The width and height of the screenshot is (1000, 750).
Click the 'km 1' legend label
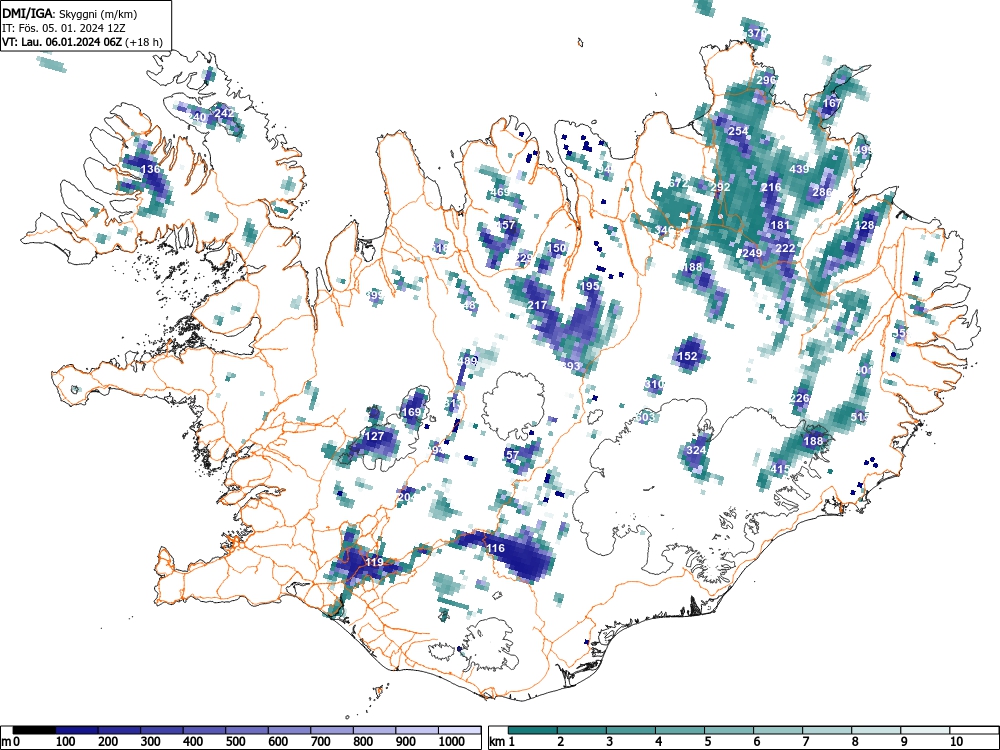502,742
